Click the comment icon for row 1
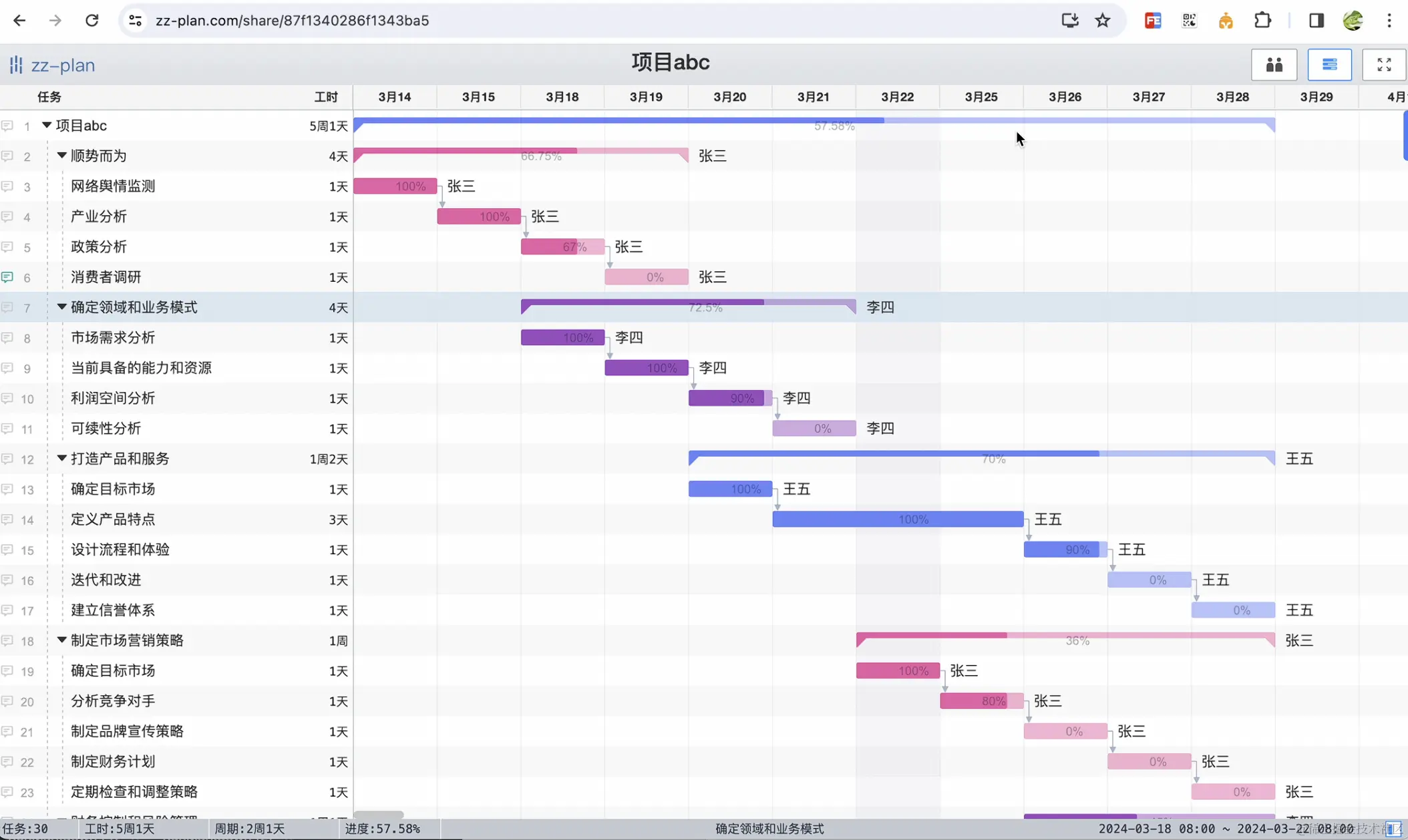 pos(7,126)
